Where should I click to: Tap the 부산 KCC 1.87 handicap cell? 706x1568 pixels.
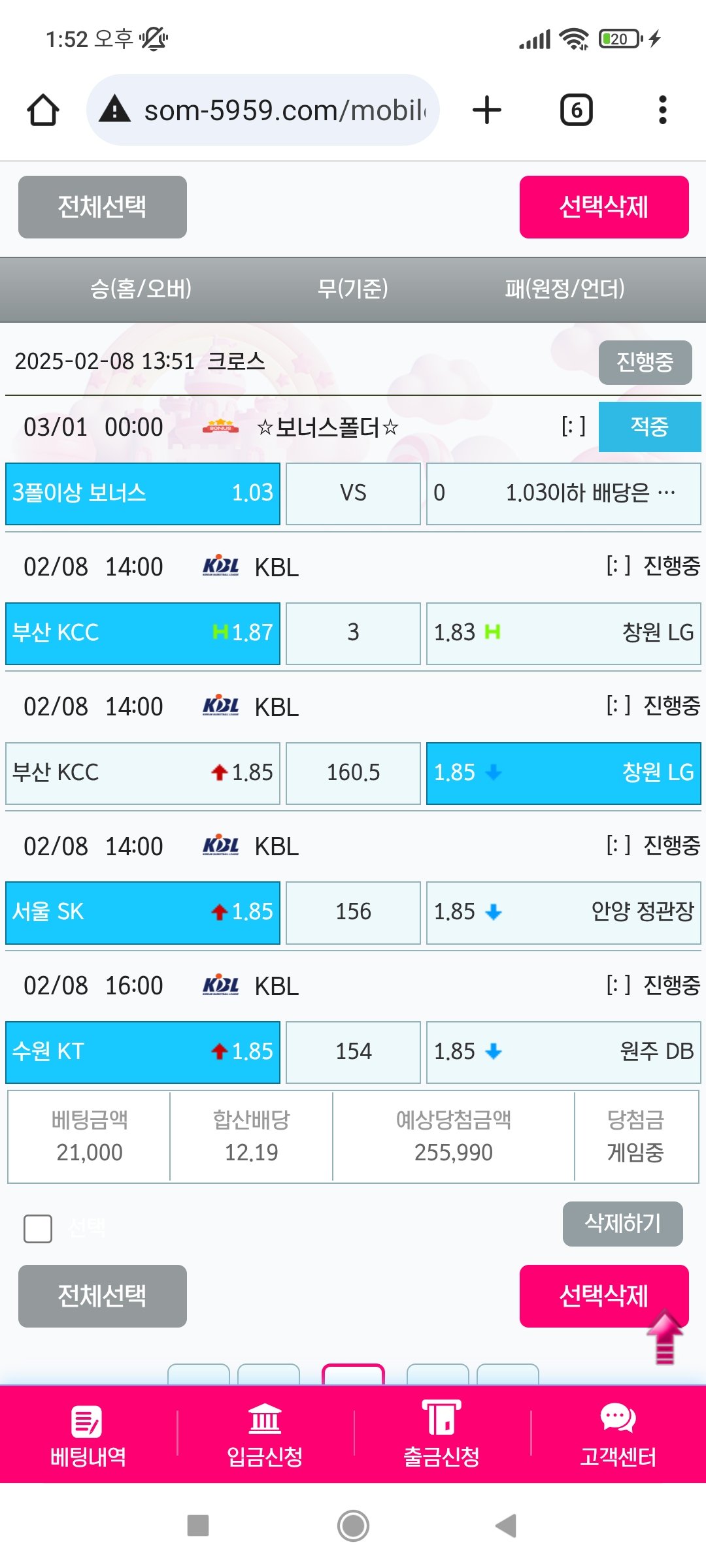(x=143, y=633)
